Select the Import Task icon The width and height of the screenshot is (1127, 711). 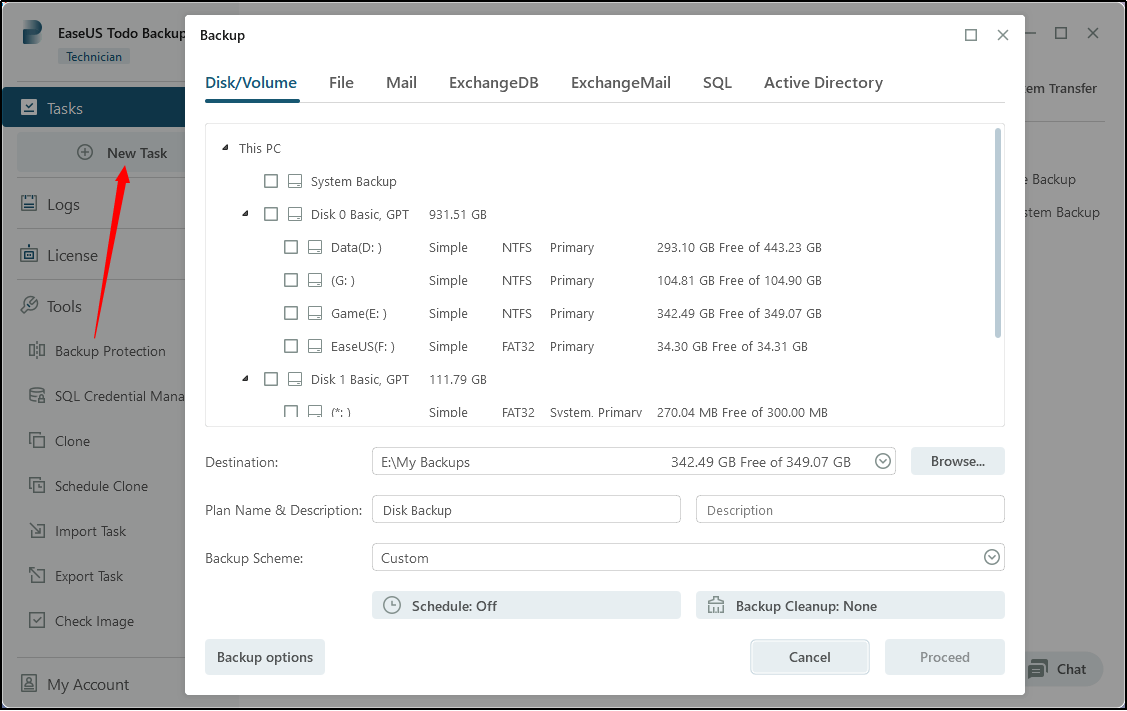[x=37, y=531]
